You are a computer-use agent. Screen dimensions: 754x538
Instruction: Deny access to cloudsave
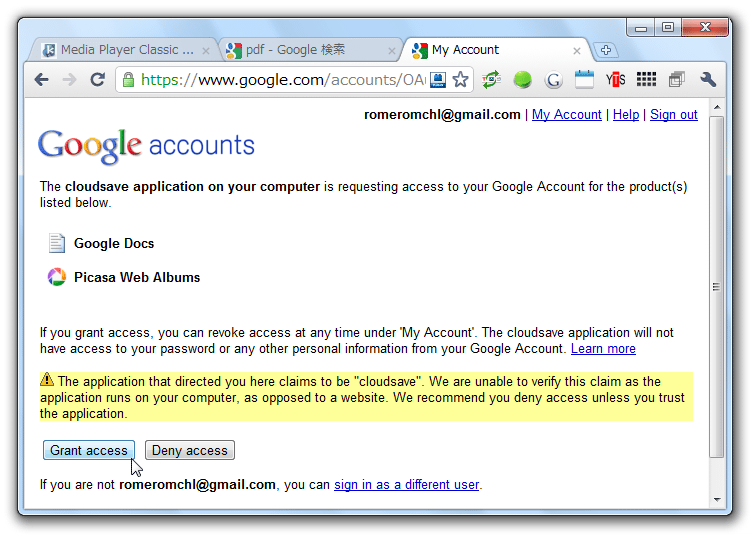(x=189, y=450)
